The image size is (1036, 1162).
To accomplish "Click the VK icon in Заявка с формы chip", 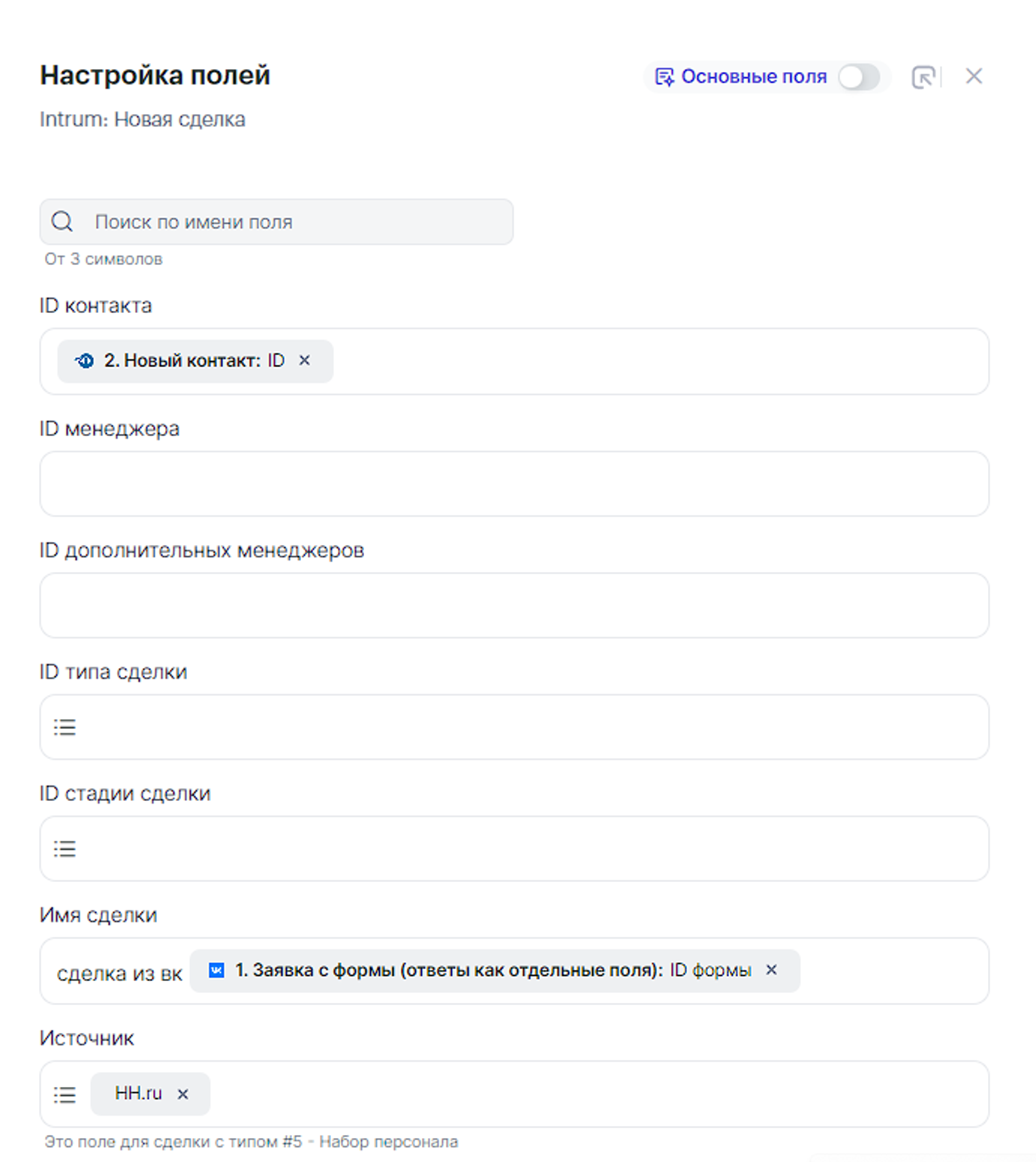I will pos(216,970).
